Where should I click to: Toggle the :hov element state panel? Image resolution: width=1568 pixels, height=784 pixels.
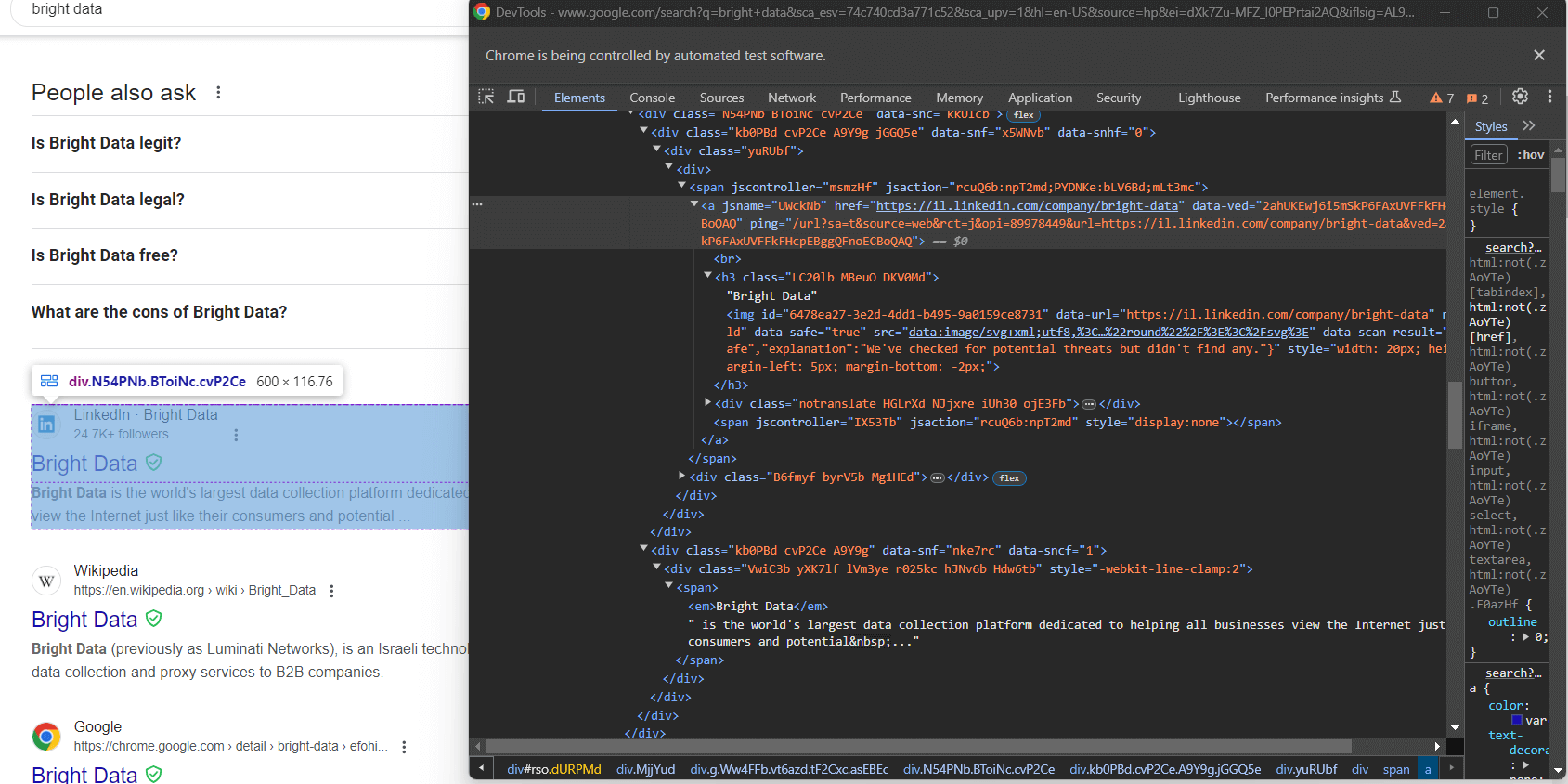point(1531,155)
